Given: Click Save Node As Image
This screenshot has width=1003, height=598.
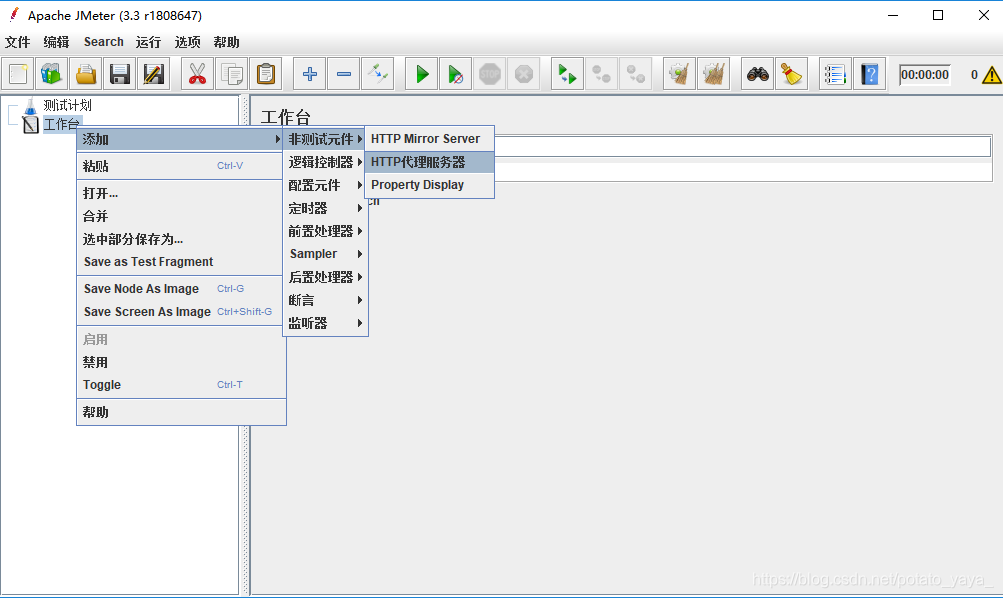Looking at the screenshot, I should (180, 288).
